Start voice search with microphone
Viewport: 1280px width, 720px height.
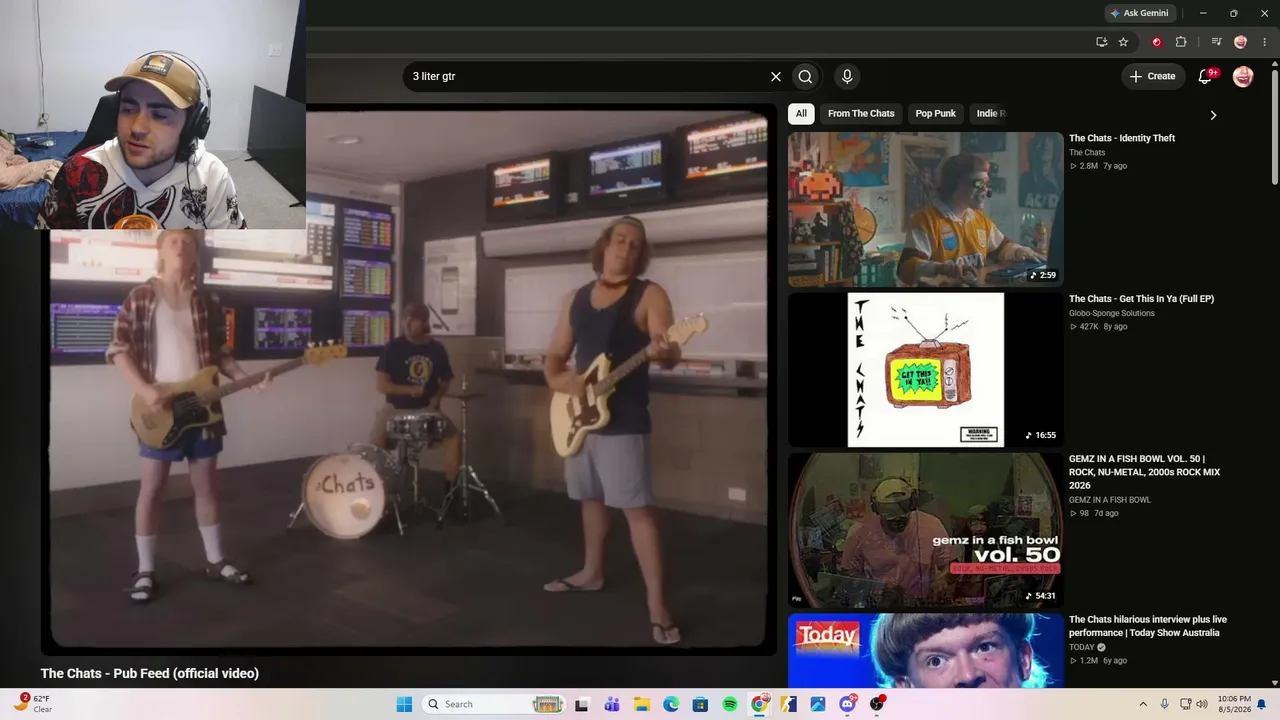click(847, 77)
